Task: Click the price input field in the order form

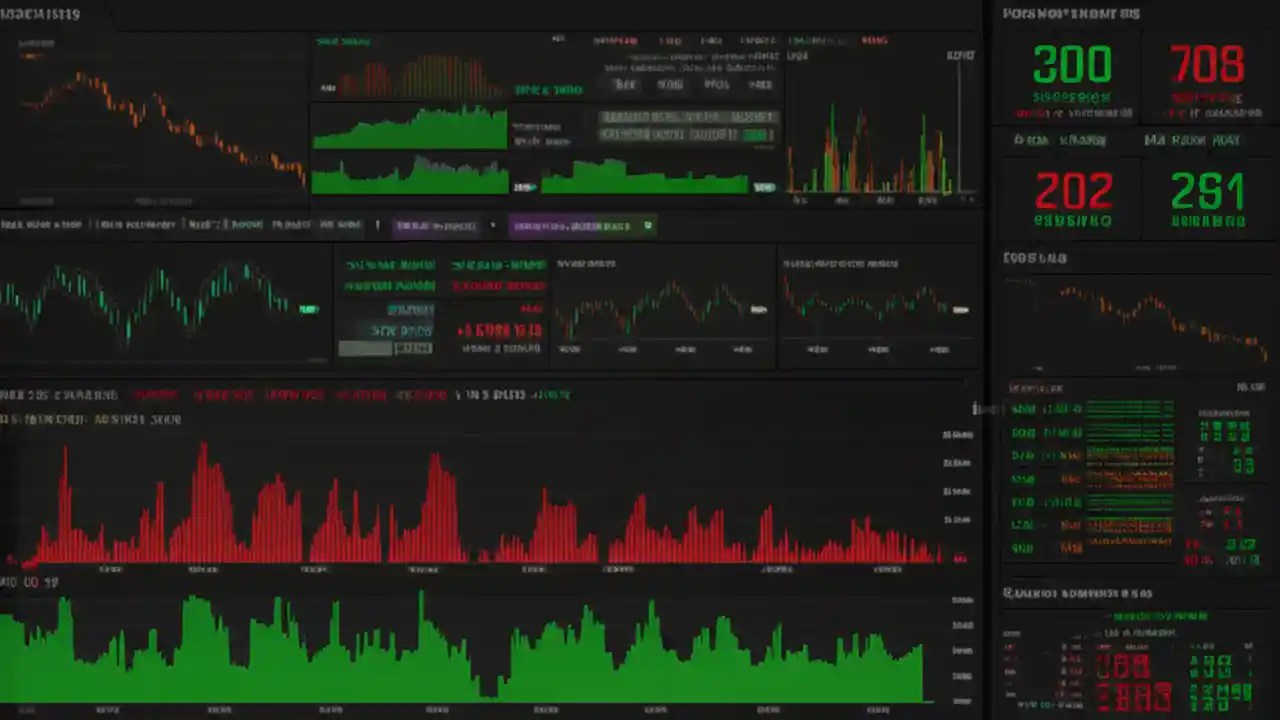Action: click(410, 310)
